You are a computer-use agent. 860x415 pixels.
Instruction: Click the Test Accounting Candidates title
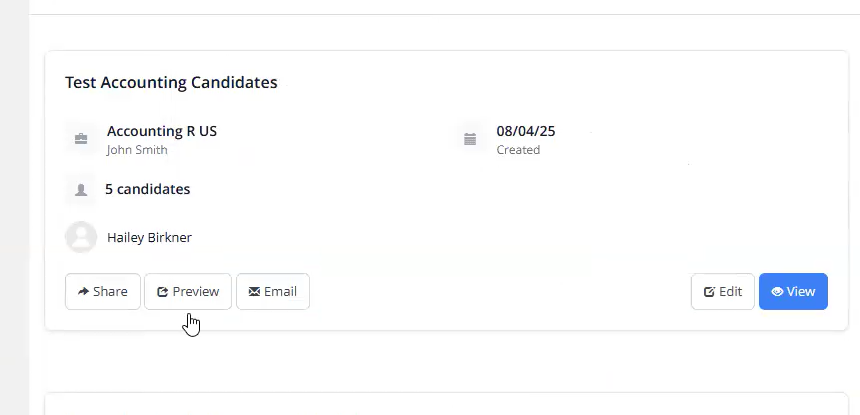[x=171, y=82]
